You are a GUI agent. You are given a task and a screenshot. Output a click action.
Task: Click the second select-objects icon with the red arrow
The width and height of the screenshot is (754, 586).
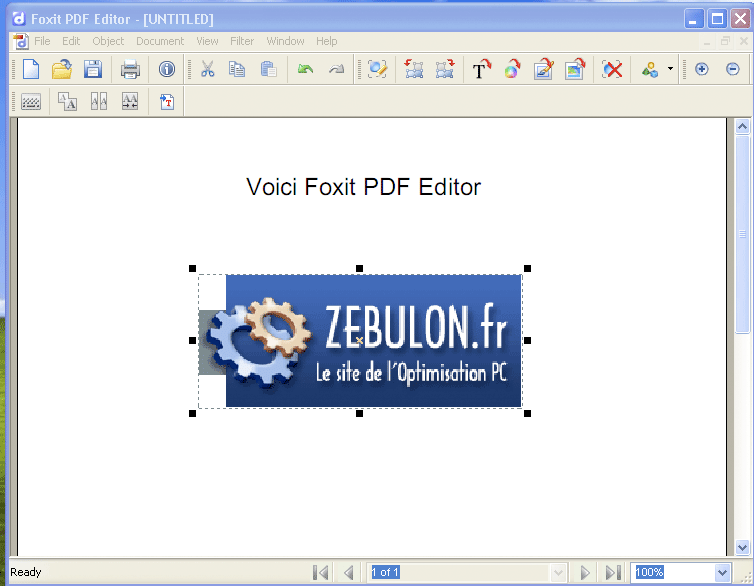(445, 69)
